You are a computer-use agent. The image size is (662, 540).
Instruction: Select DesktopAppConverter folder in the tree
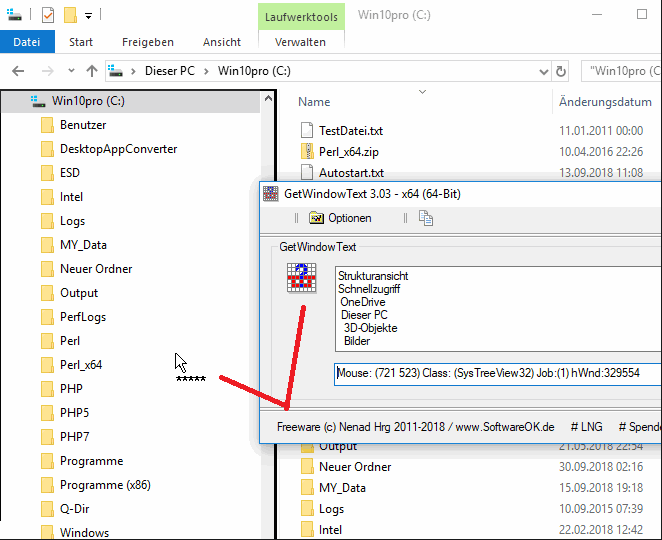pos(119,149)
